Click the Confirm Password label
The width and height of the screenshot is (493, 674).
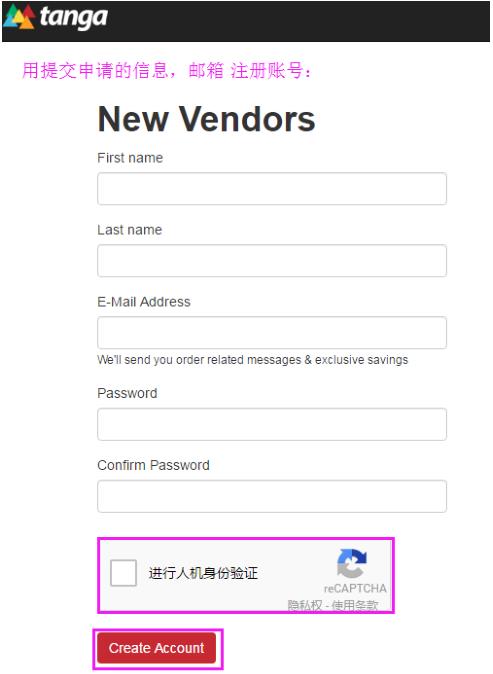tap(153, 465)
